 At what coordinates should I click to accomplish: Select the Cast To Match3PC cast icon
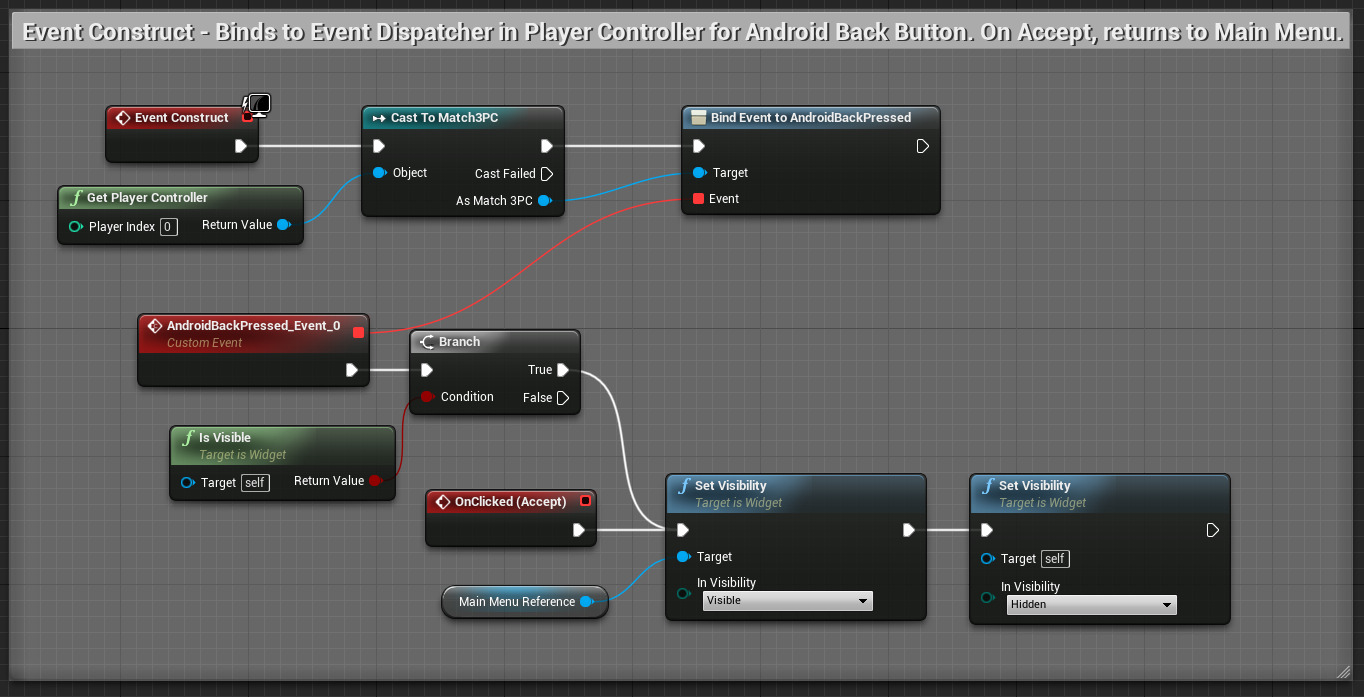(379, 117)
